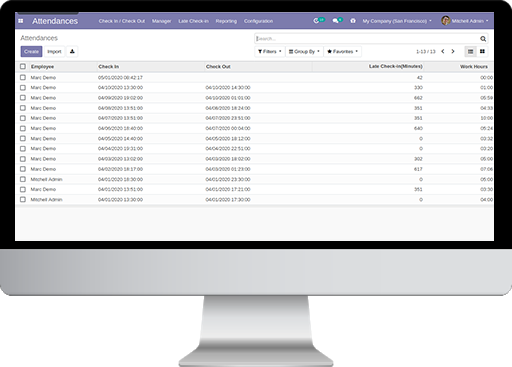Open My Company (San Francisco) dropdown
This screenshot has width=512, height=367.
(x=397, y=21)
